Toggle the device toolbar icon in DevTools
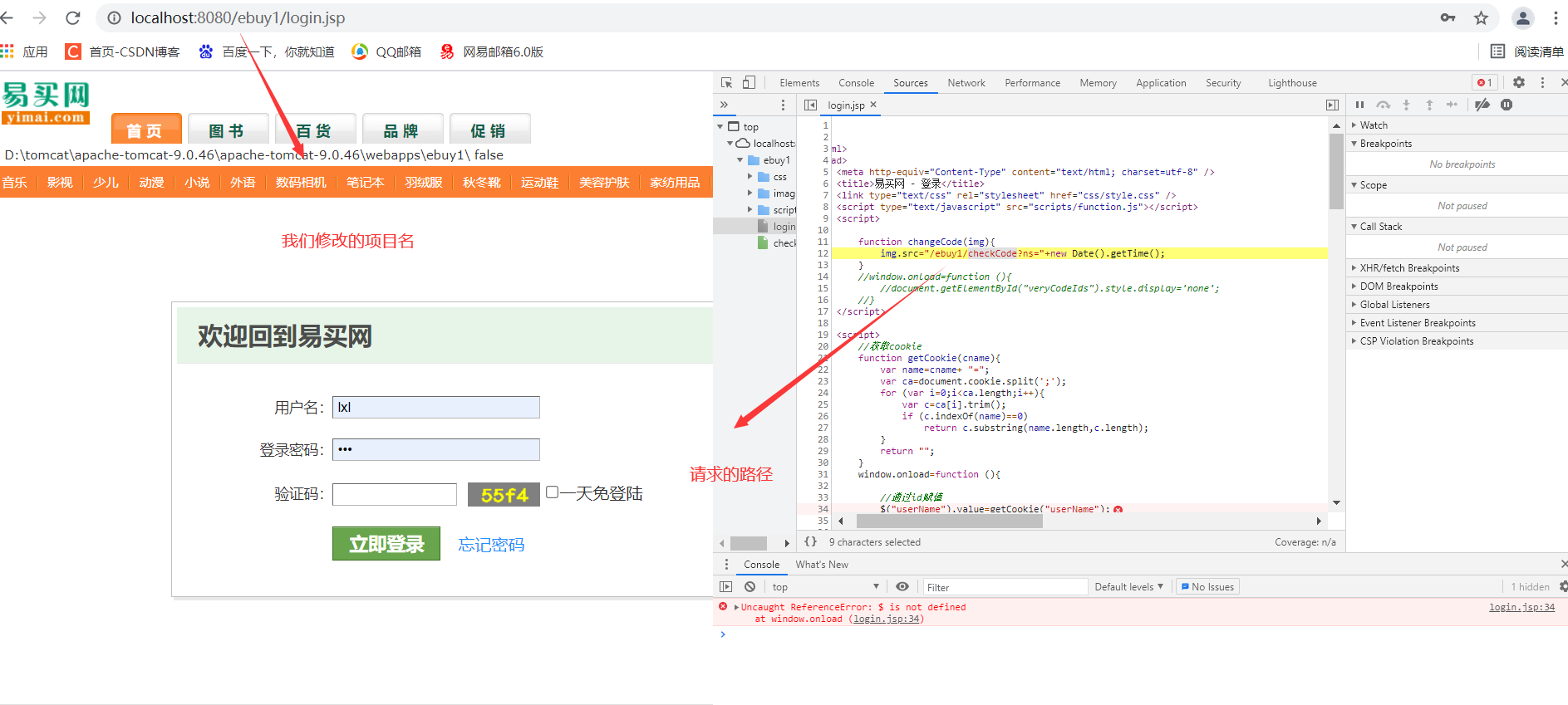This screenshot has height=705, width=1568. click(x=749, y=82)
